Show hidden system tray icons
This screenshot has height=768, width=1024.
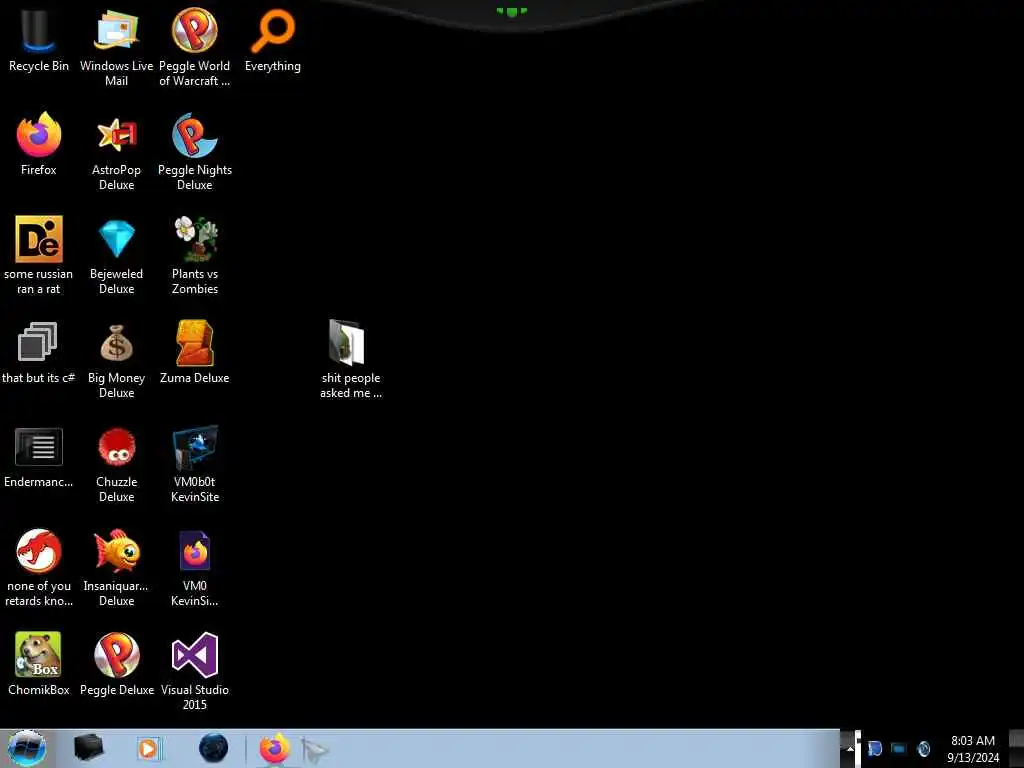coord(850,748)
